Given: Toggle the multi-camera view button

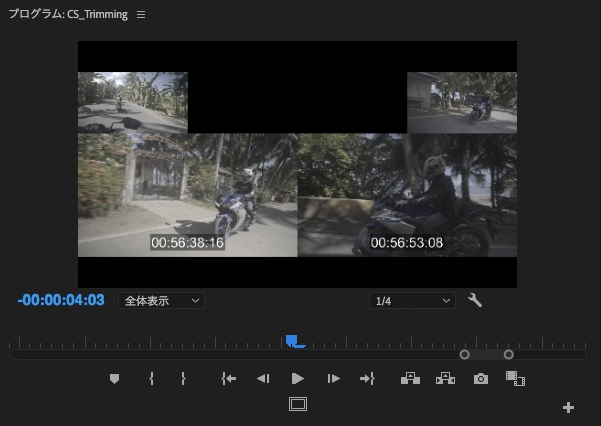Looking at the screenshot, I should coord(515,379).
